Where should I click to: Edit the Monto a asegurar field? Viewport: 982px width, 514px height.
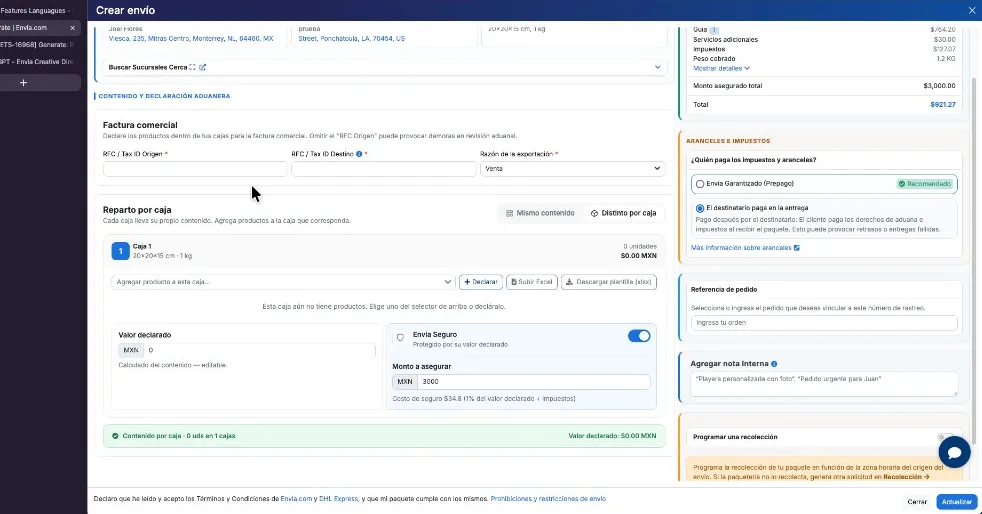[x=534, y=381]
